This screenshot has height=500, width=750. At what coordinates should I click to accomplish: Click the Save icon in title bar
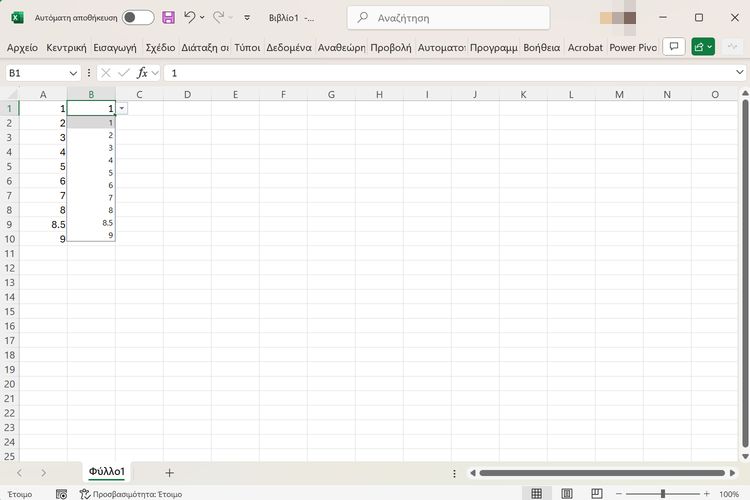pos(168,18)
